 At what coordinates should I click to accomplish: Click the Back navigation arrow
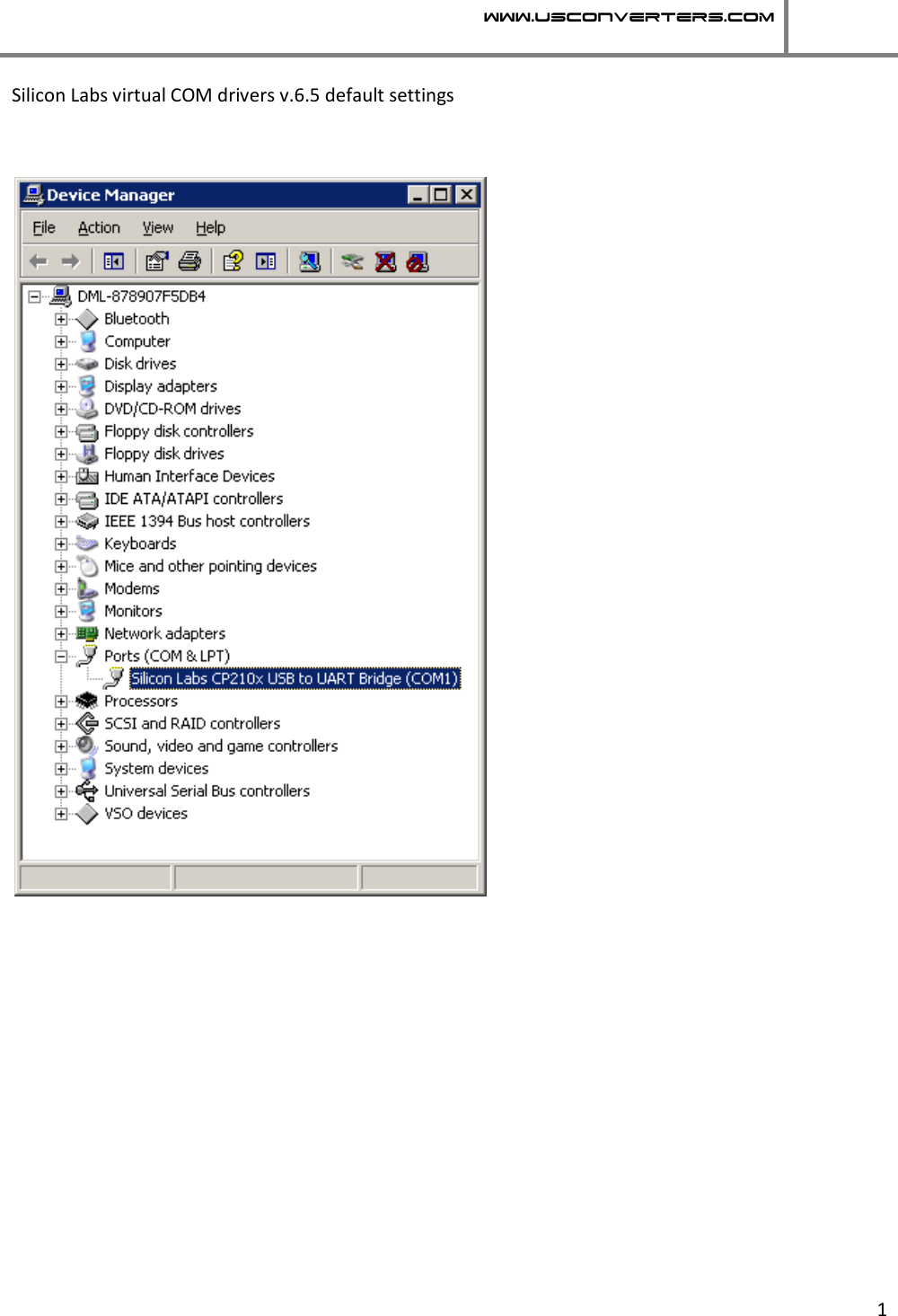(x=39, y=261)
